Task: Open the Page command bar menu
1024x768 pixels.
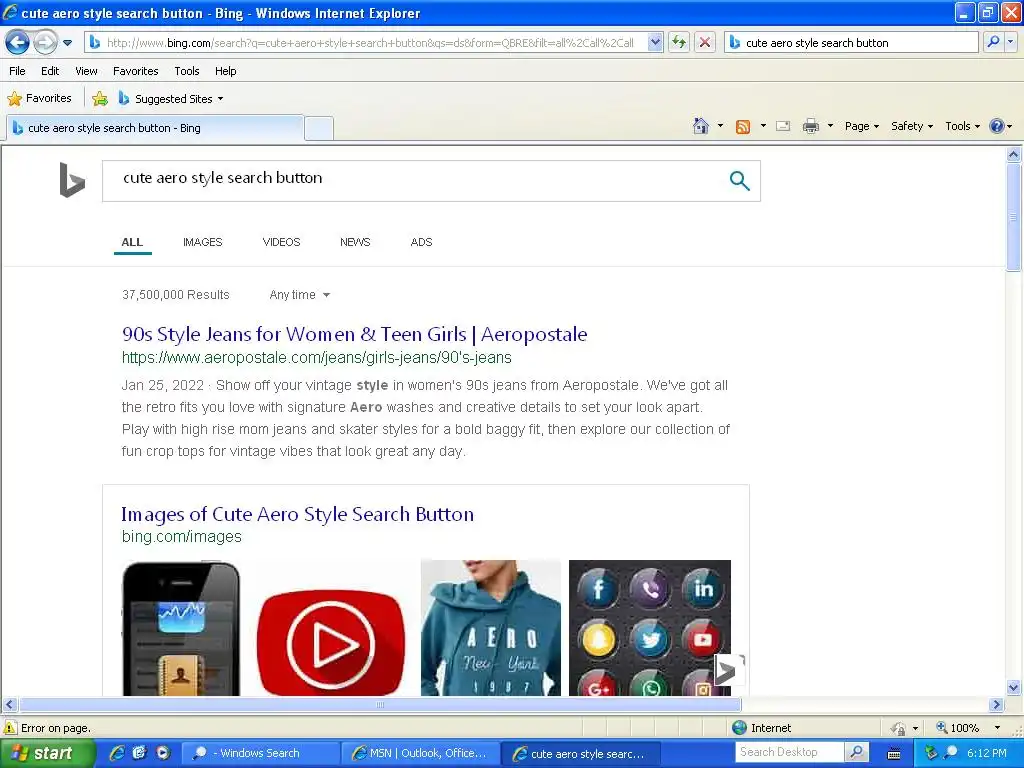Action: tap(861, 126)
